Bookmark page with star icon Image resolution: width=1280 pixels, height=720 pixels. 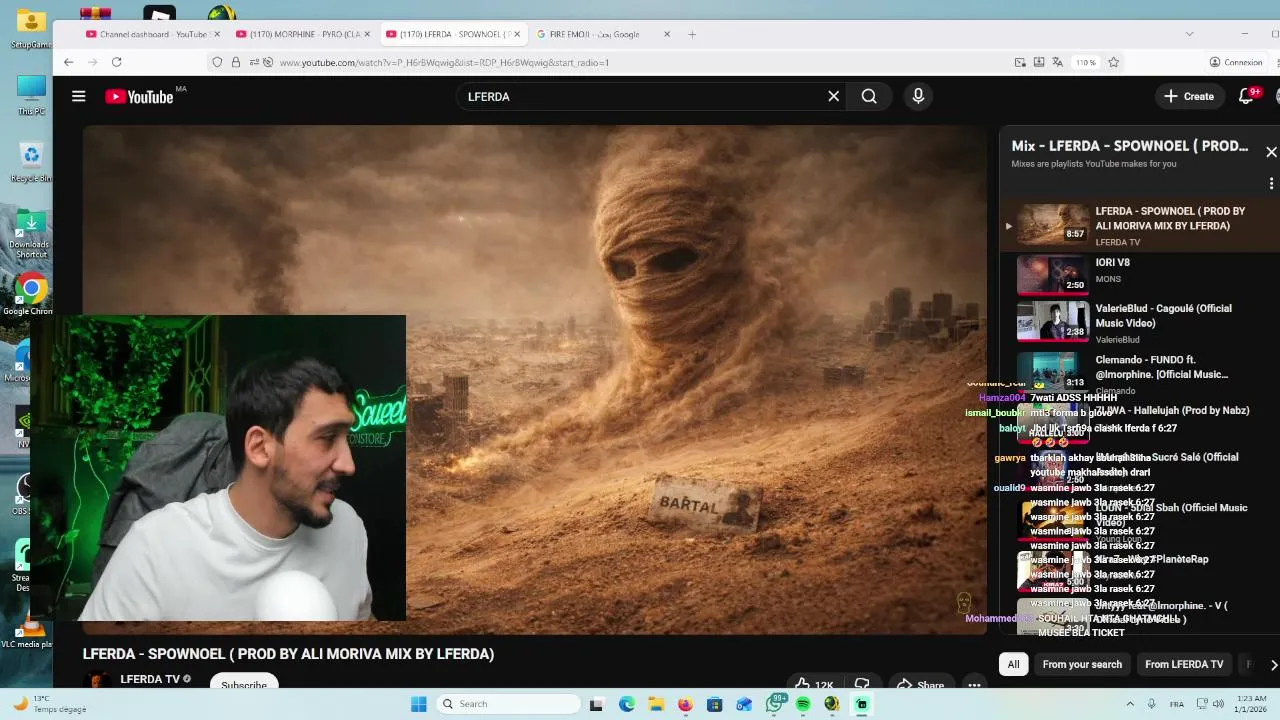tap(1113, 62)
